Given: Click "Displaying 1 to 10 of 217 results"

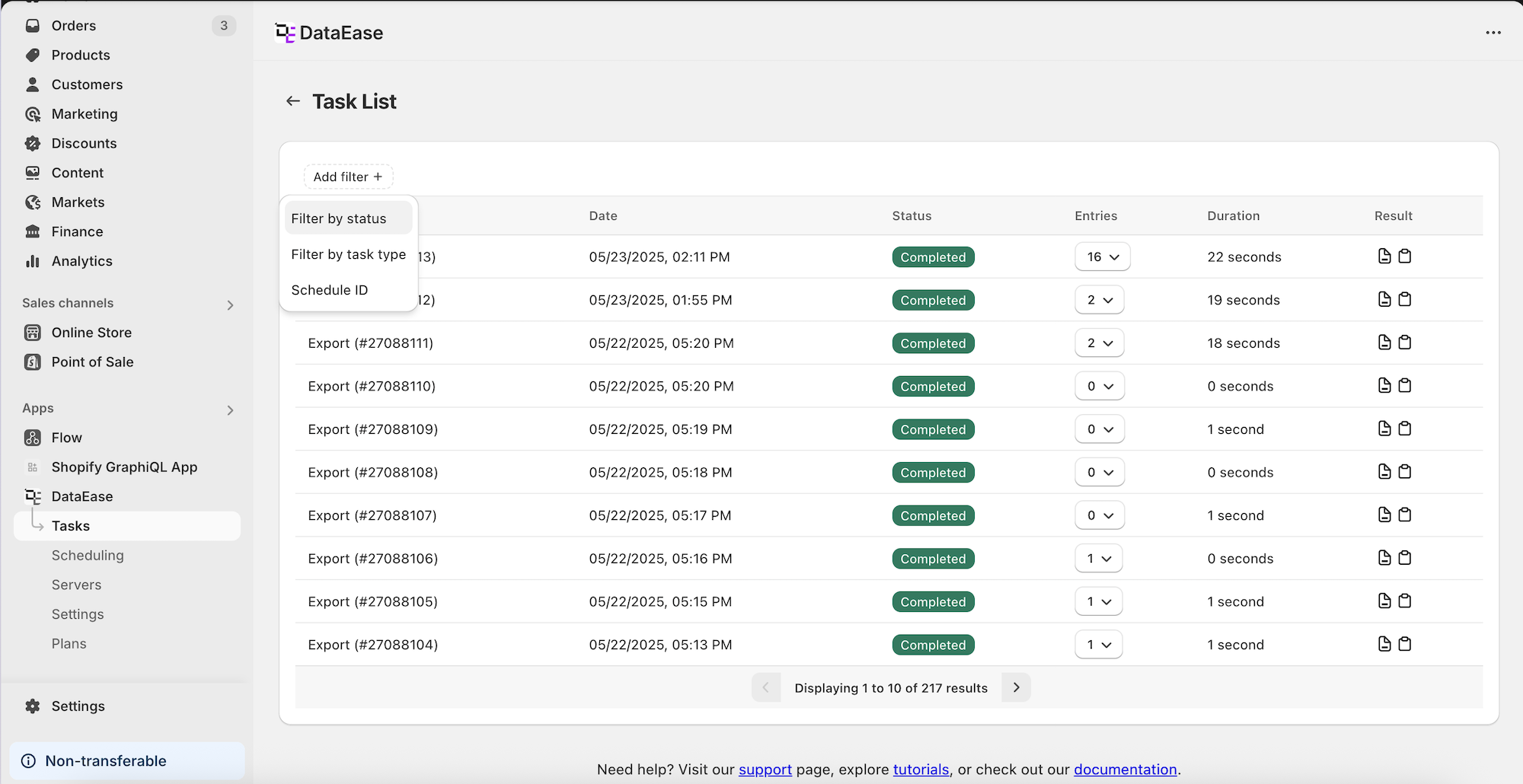Looking at the screenshot, I should (x=891, y=688).
